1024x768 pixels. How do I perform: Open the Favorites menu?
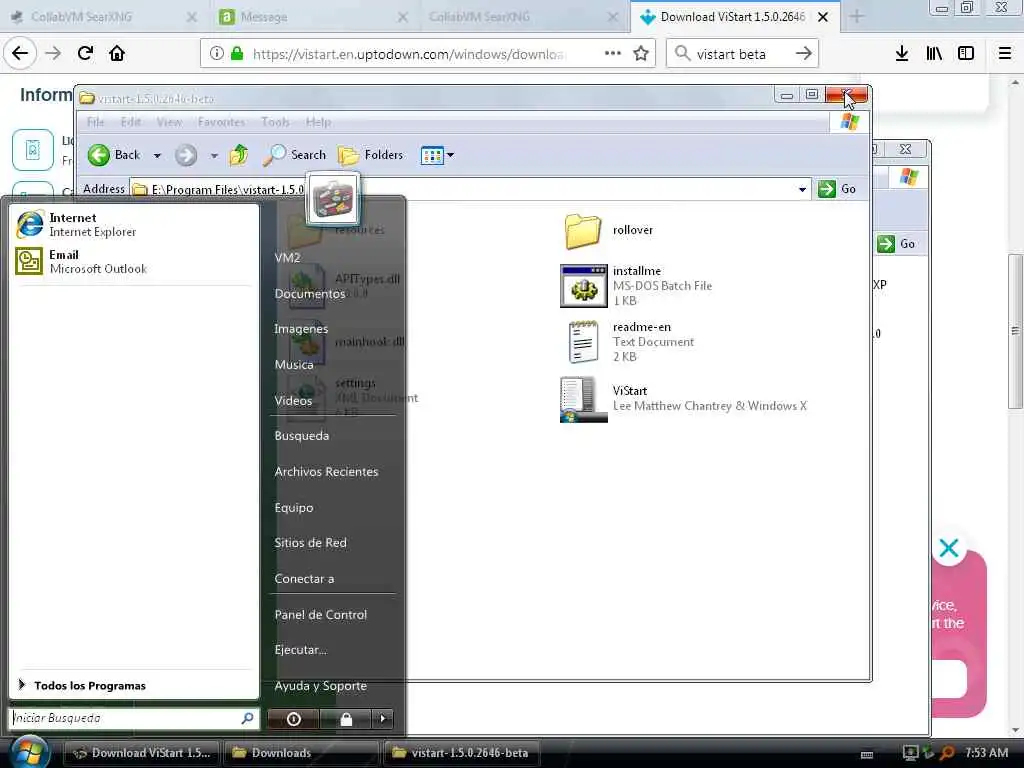pos(221,122)
